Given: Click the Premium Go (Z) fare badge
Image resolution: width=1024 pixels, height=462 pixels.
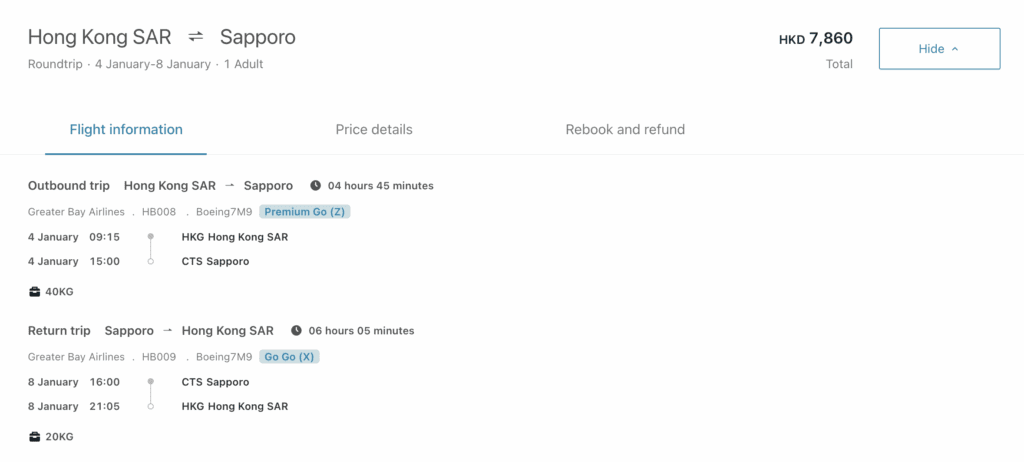Looking at the screenshot, I should pos(305,212).
